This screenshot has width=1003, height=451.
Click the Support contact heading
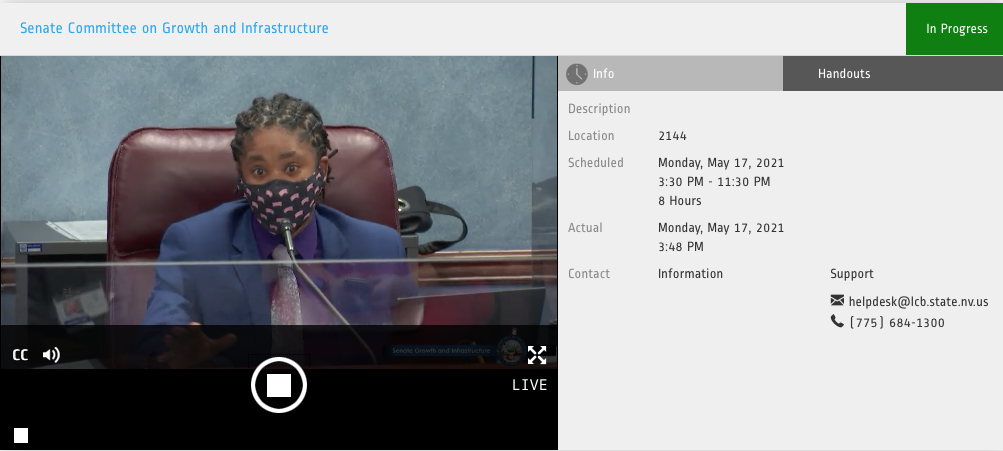coord(852,274)
